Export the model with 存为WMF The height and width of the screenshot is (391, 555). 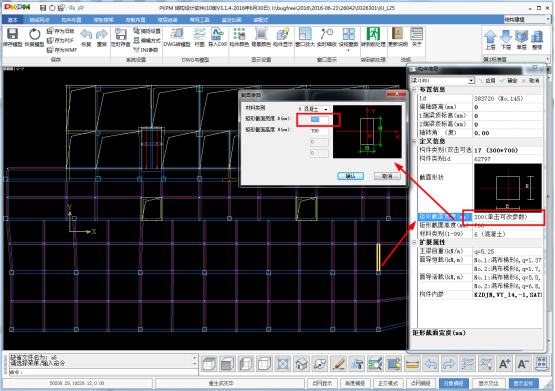(62, 50)
